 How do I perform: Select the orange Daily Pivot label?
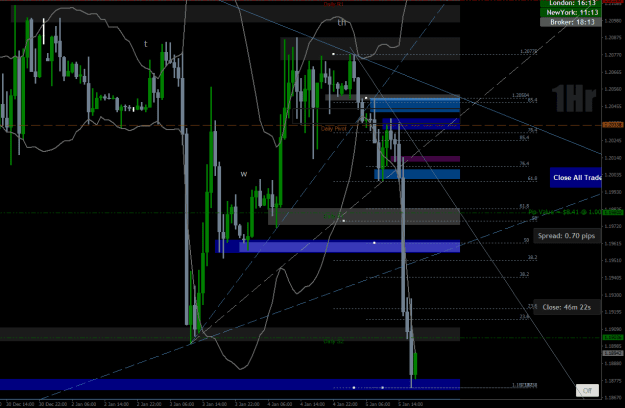(x=334, y=129)
